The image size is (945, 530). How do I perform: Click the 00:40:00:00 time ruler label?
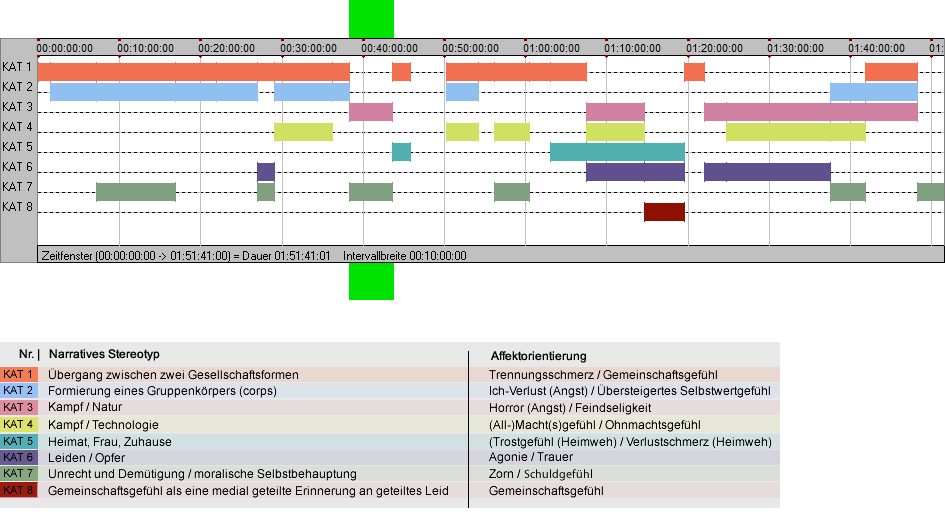point(389,48)
